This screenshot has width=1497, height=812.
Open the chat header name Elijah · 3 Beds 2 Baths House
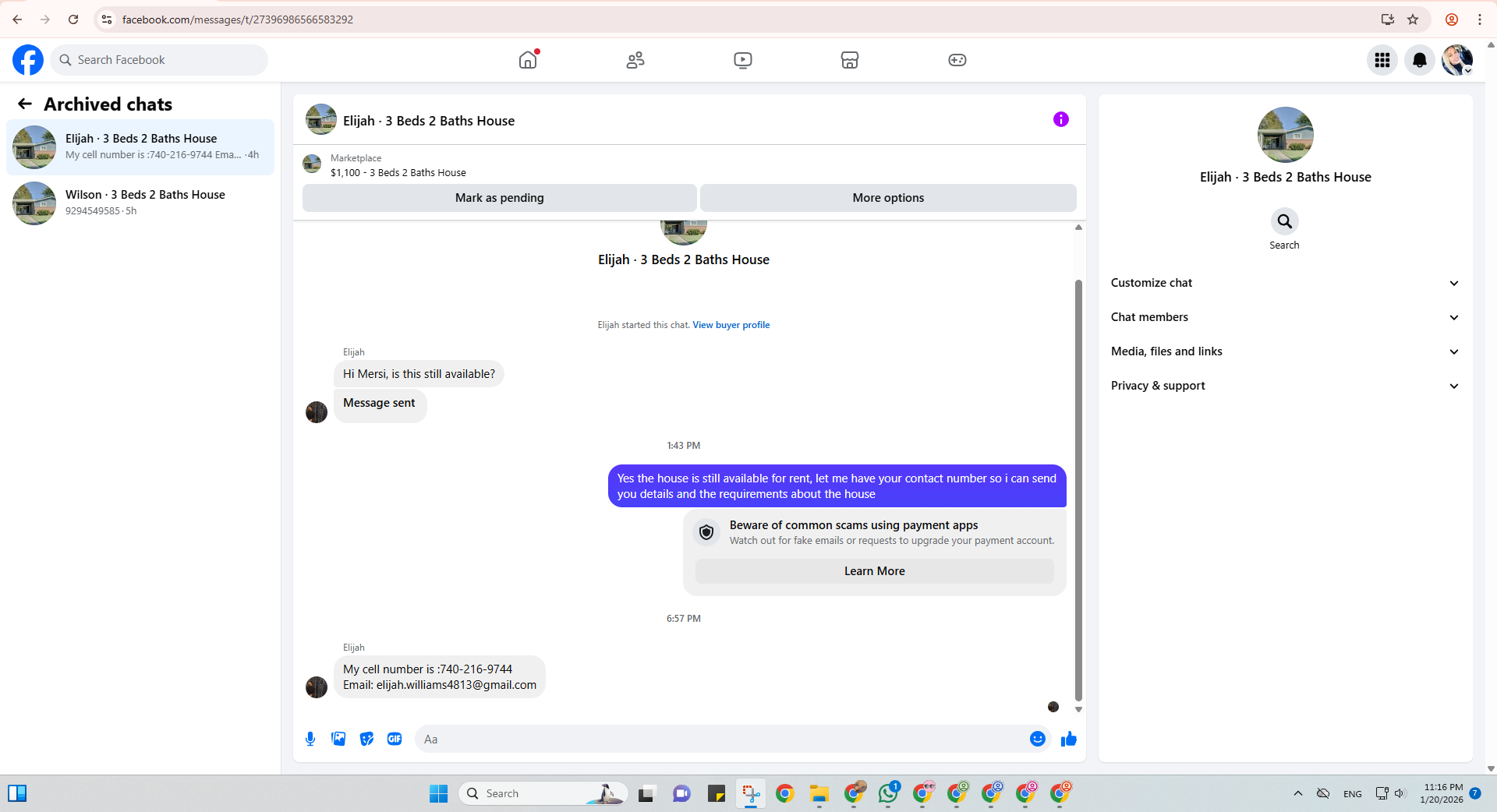(x=429, y=121)
